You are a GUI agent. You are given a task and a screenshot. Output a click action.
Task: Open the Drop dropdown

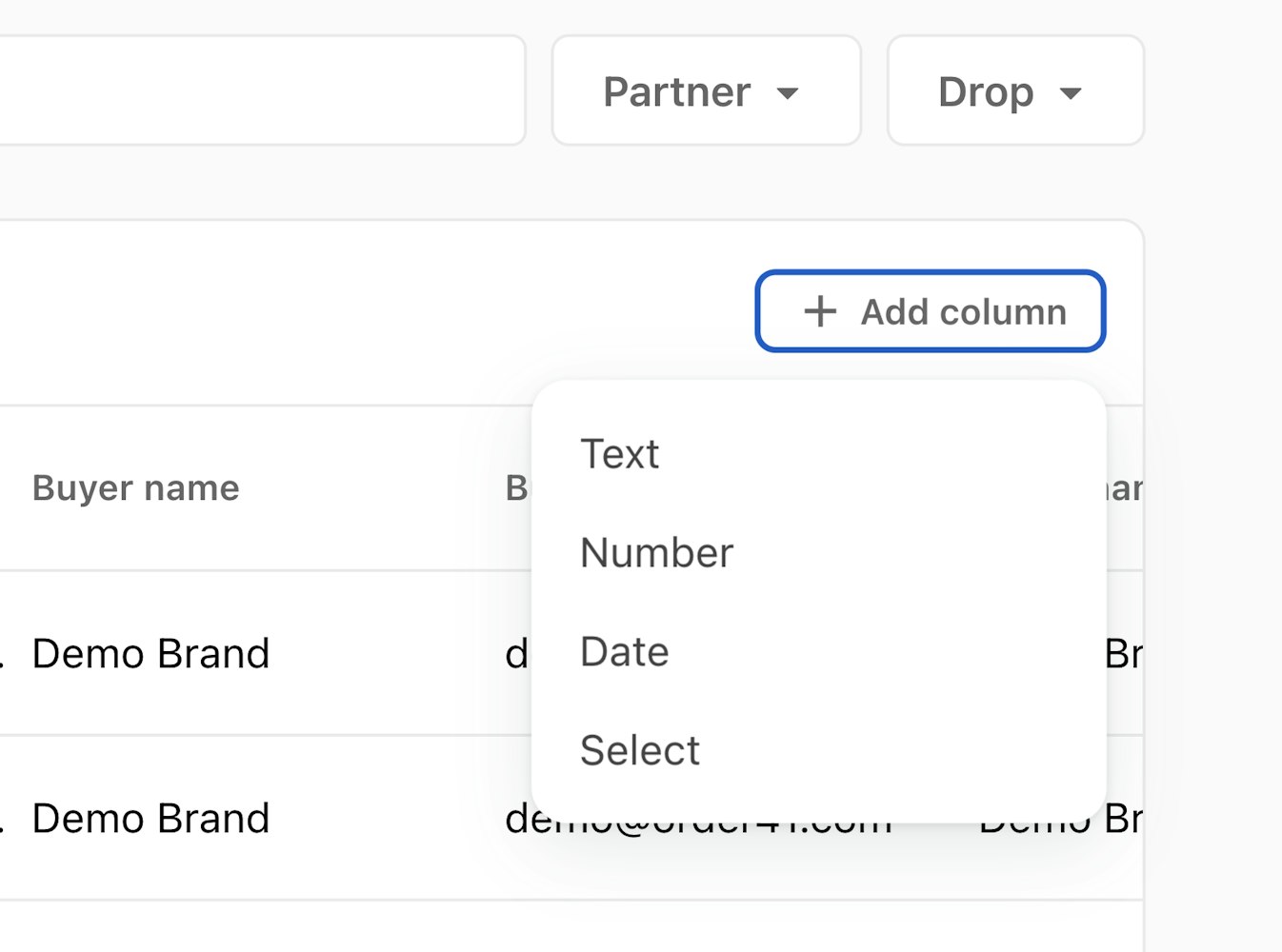[1015, 91]
